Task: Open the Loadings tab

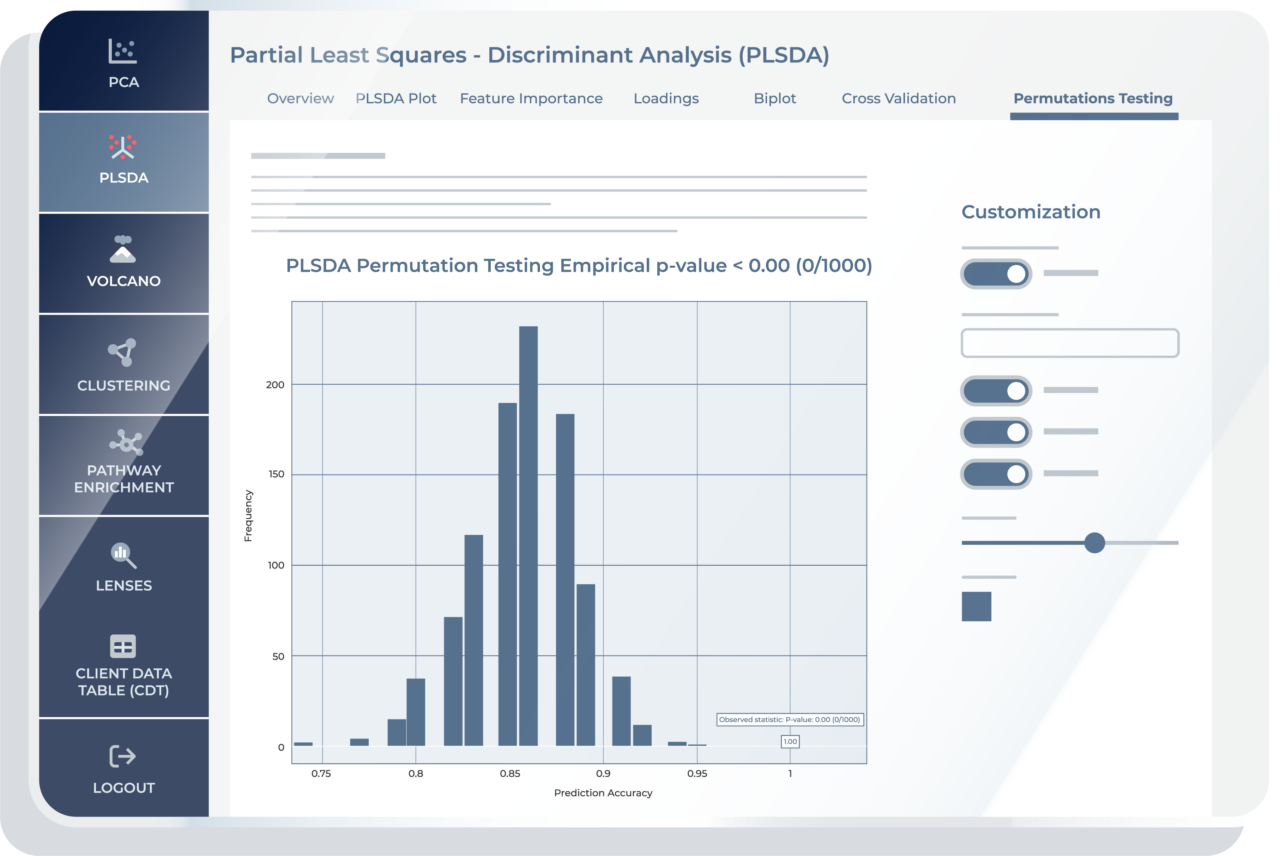Action: click(x=666, y=98)
